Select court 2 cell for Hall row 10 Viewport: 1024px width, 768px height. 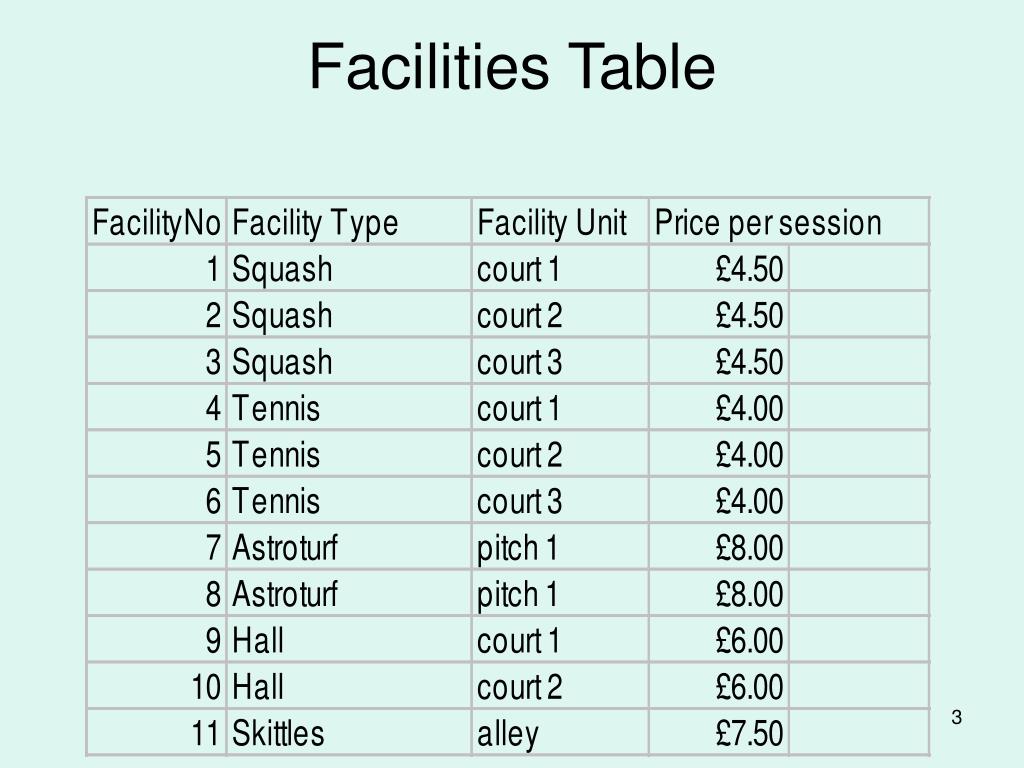(560, 686)
